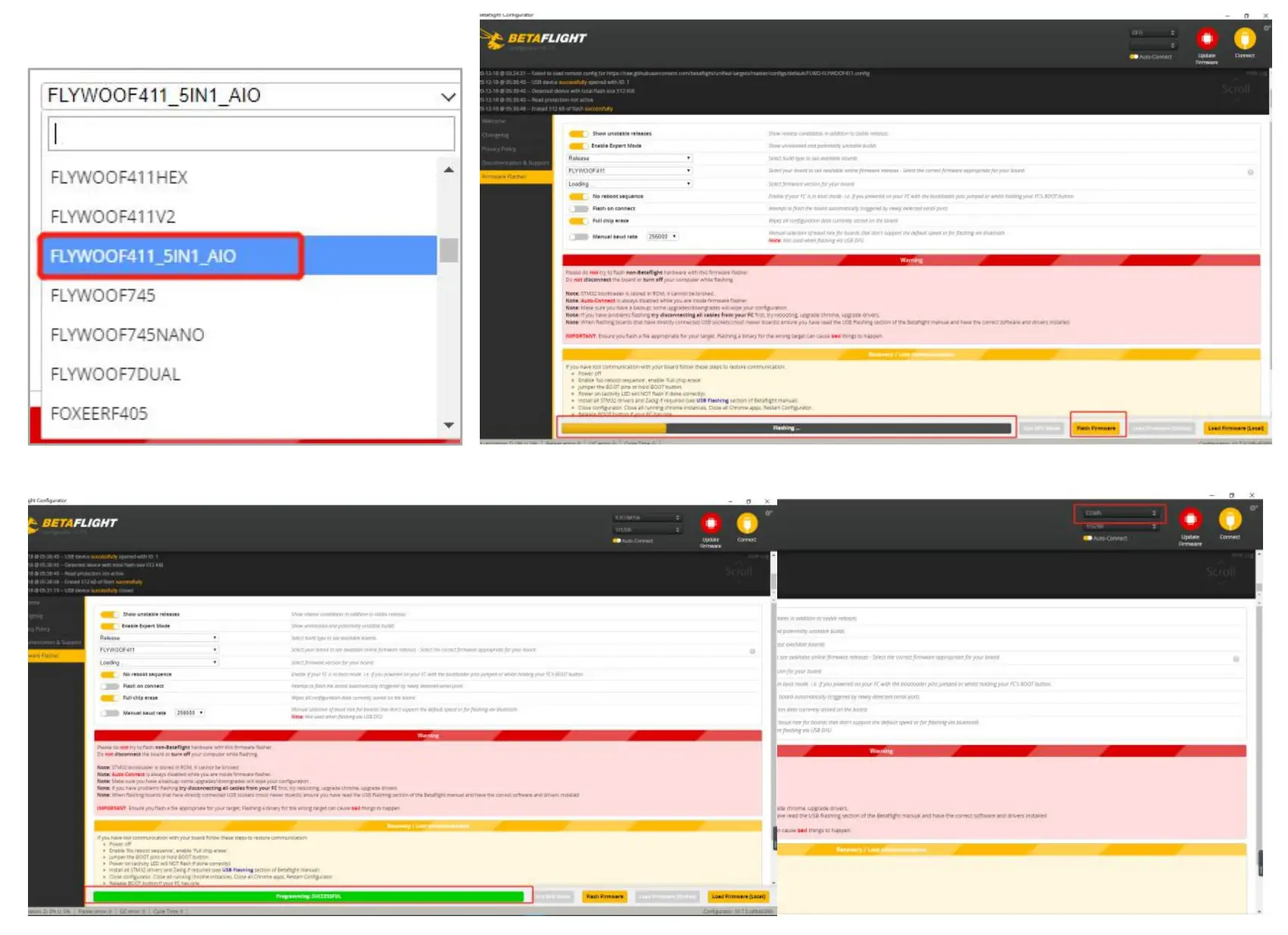Select FLYWOOF411HEX from the board list
The width and height of the screenshot is (1288, 935).
[239, 177]
